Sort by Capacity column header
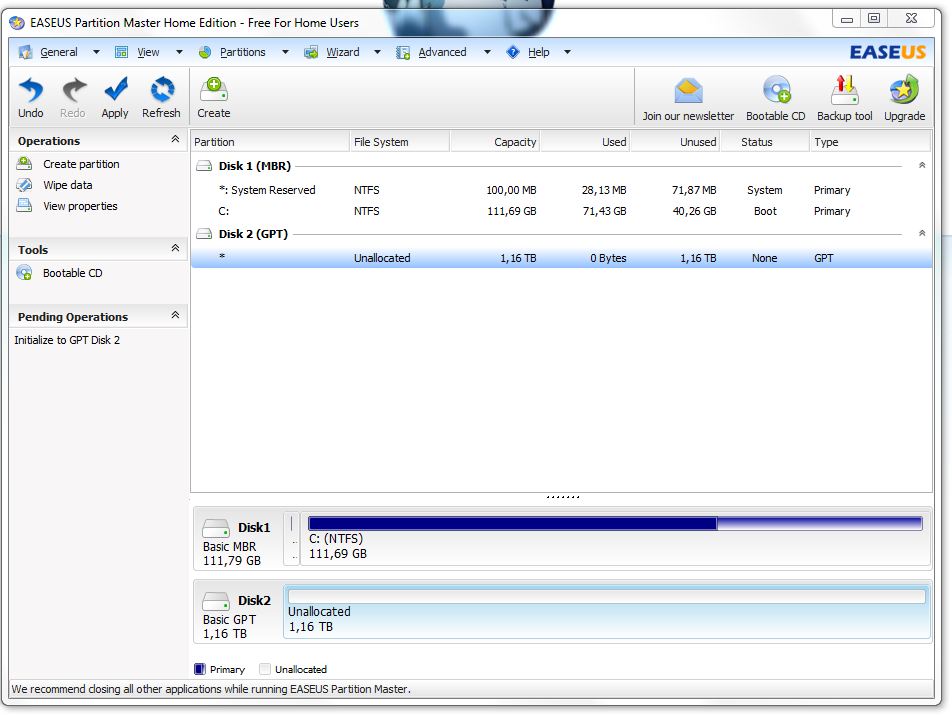The width and height of the screenshot is (952, 715). 495,142
